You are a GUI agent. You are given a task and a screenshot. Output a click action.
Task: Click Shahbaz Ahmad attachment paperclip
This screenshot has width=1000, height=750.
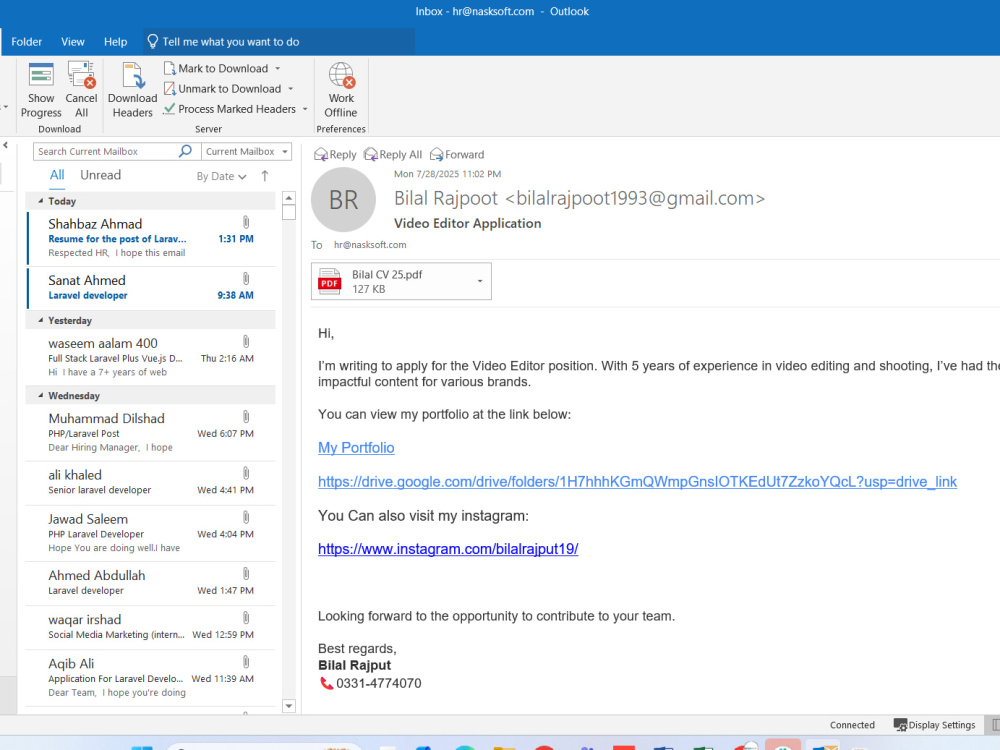246,222
